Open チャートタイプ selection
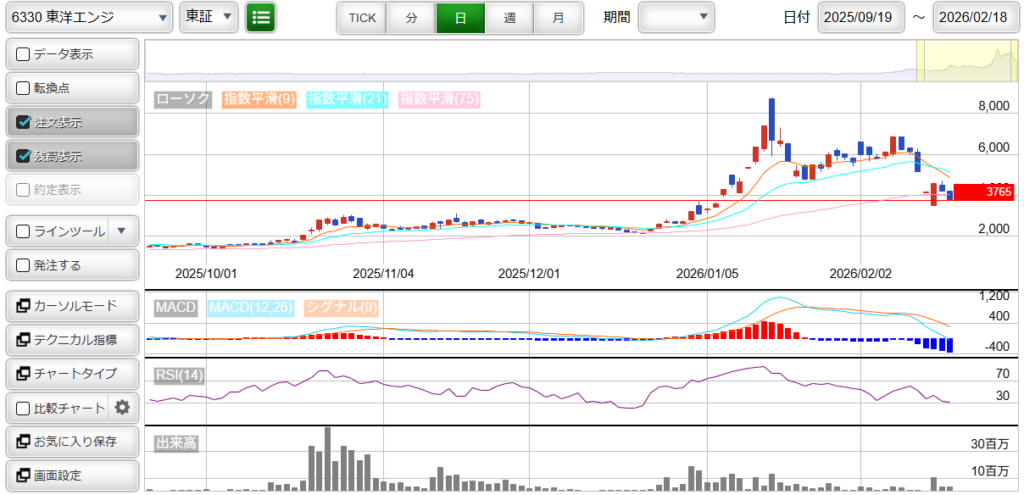 [71, 373]
